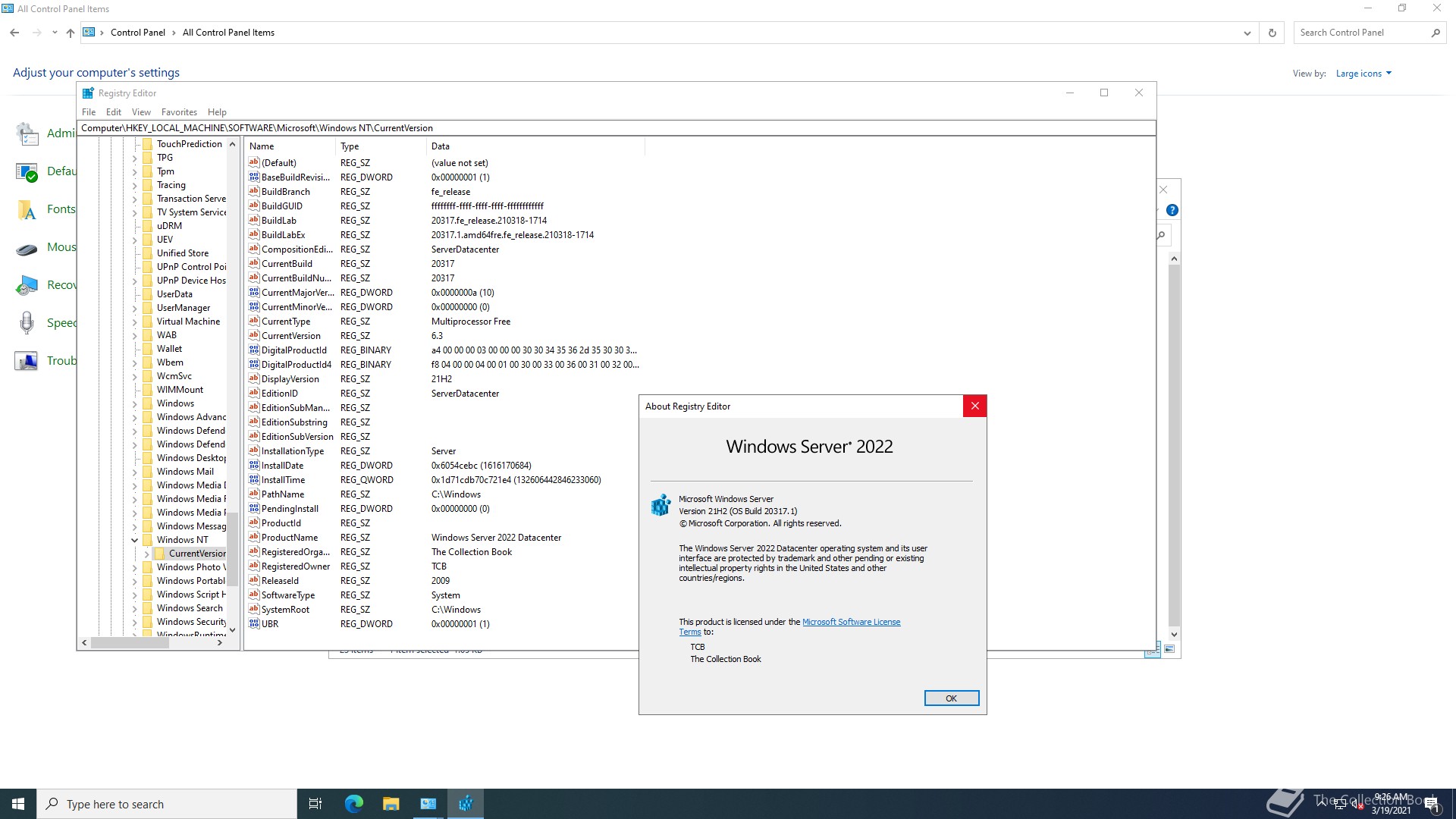Screen dimensions: 1456x819
Task: Go up one level in Control Panel
Action: point(70,33)
